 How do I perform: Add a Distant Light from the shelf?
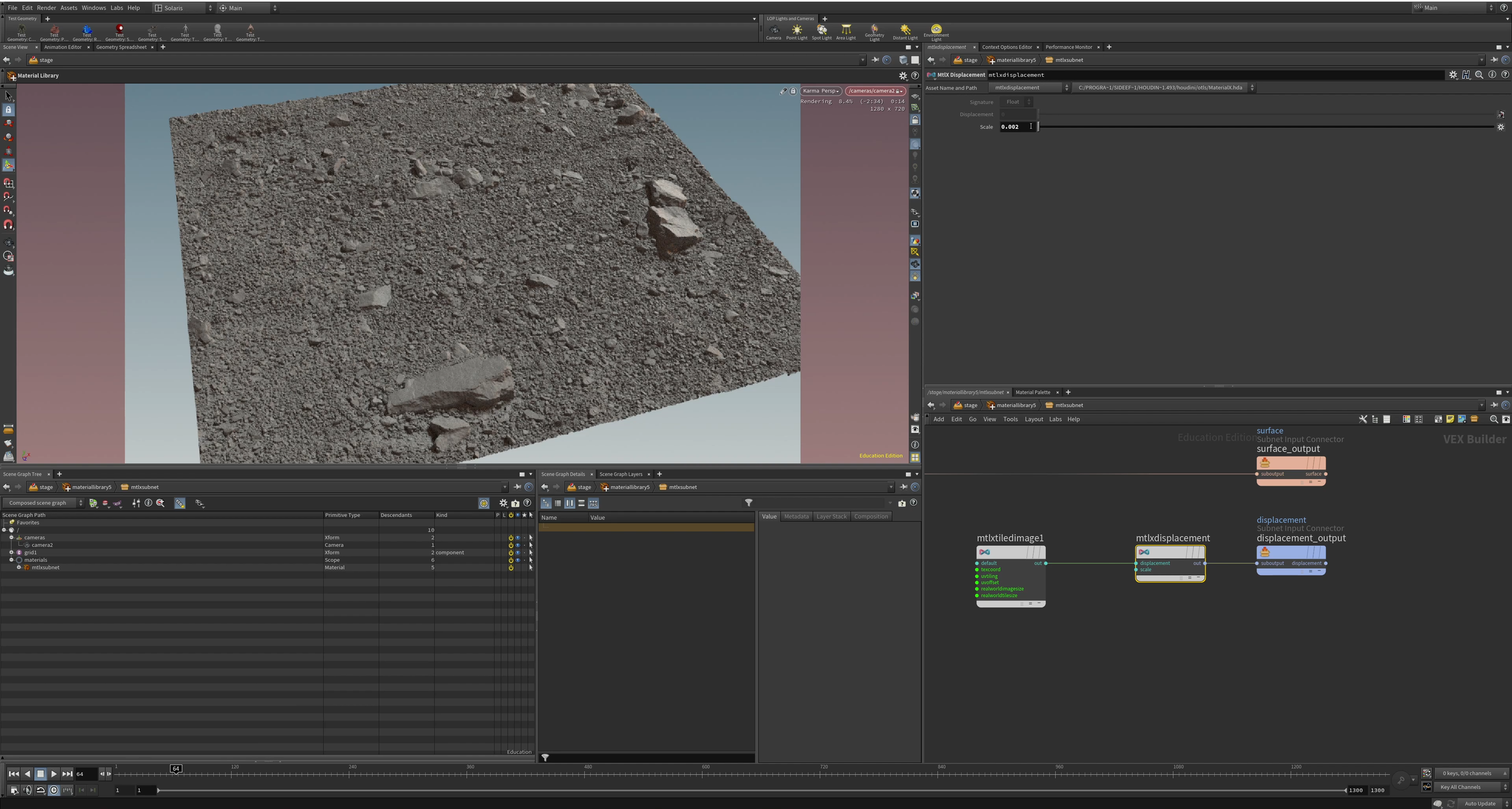[x=905, y=32]
